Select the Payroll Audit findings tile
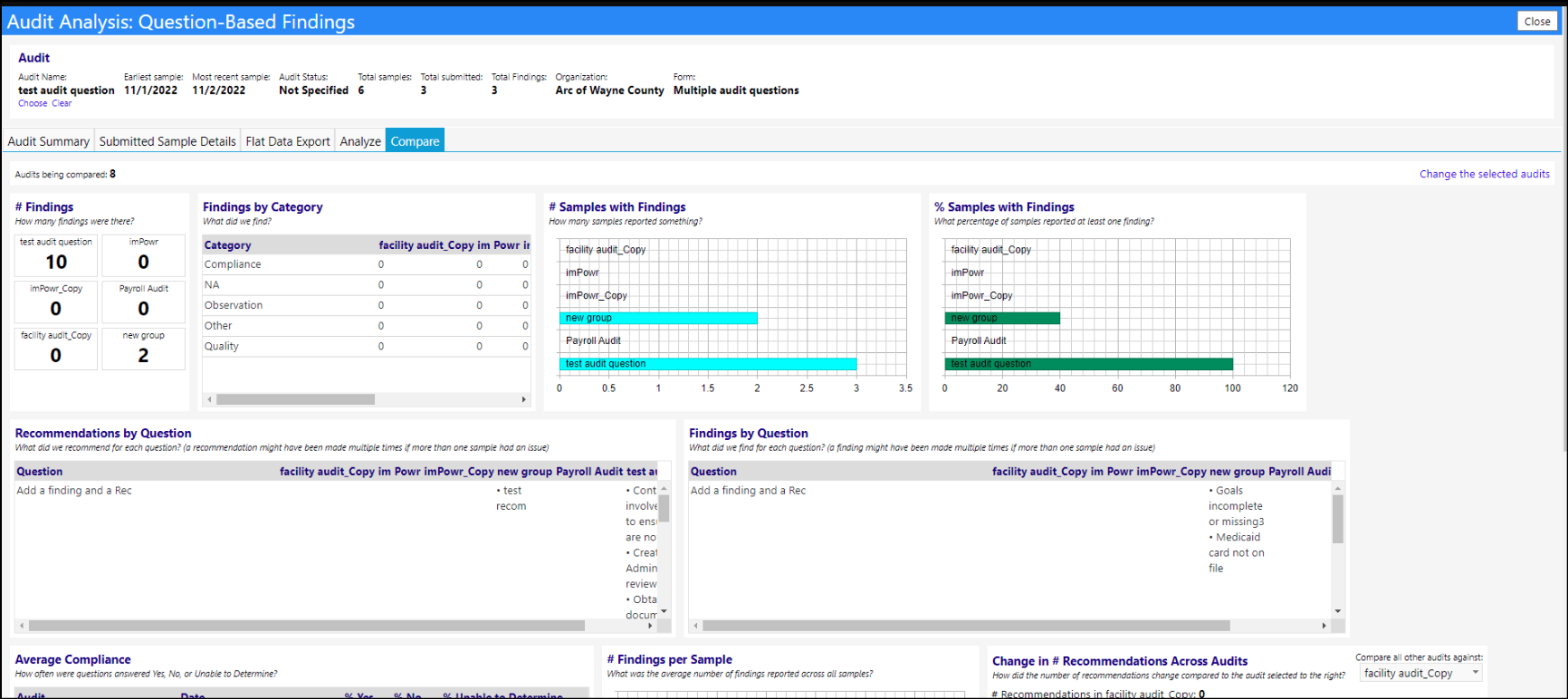 [144, 302]
